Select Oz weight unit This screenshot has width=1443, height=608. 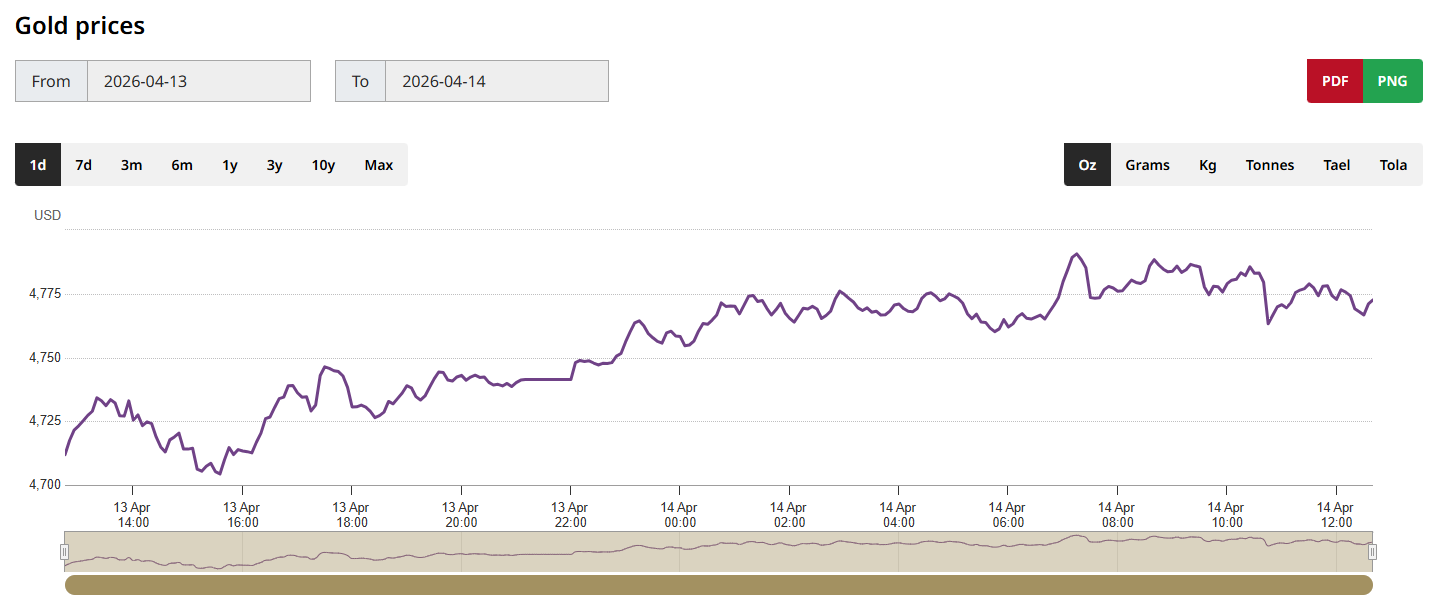[x=1087, y=165]
